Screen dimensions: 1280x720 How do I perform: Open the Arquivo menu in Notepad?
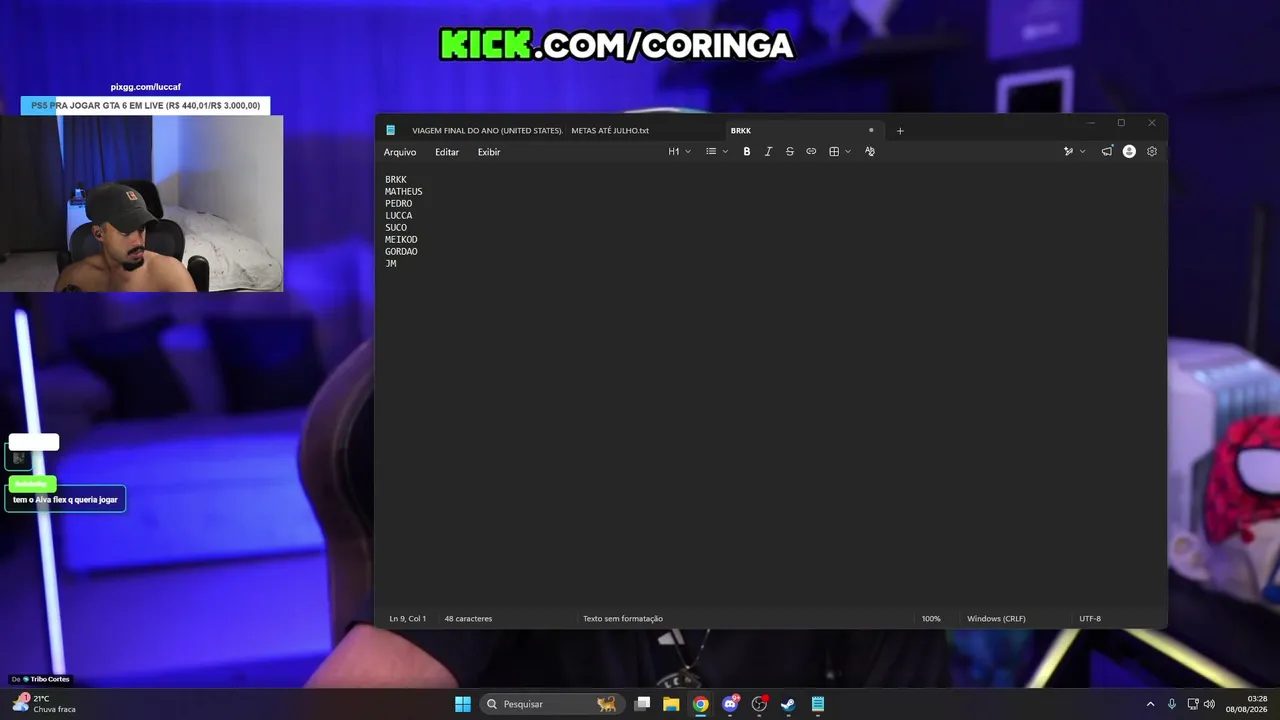pos(400,152)
